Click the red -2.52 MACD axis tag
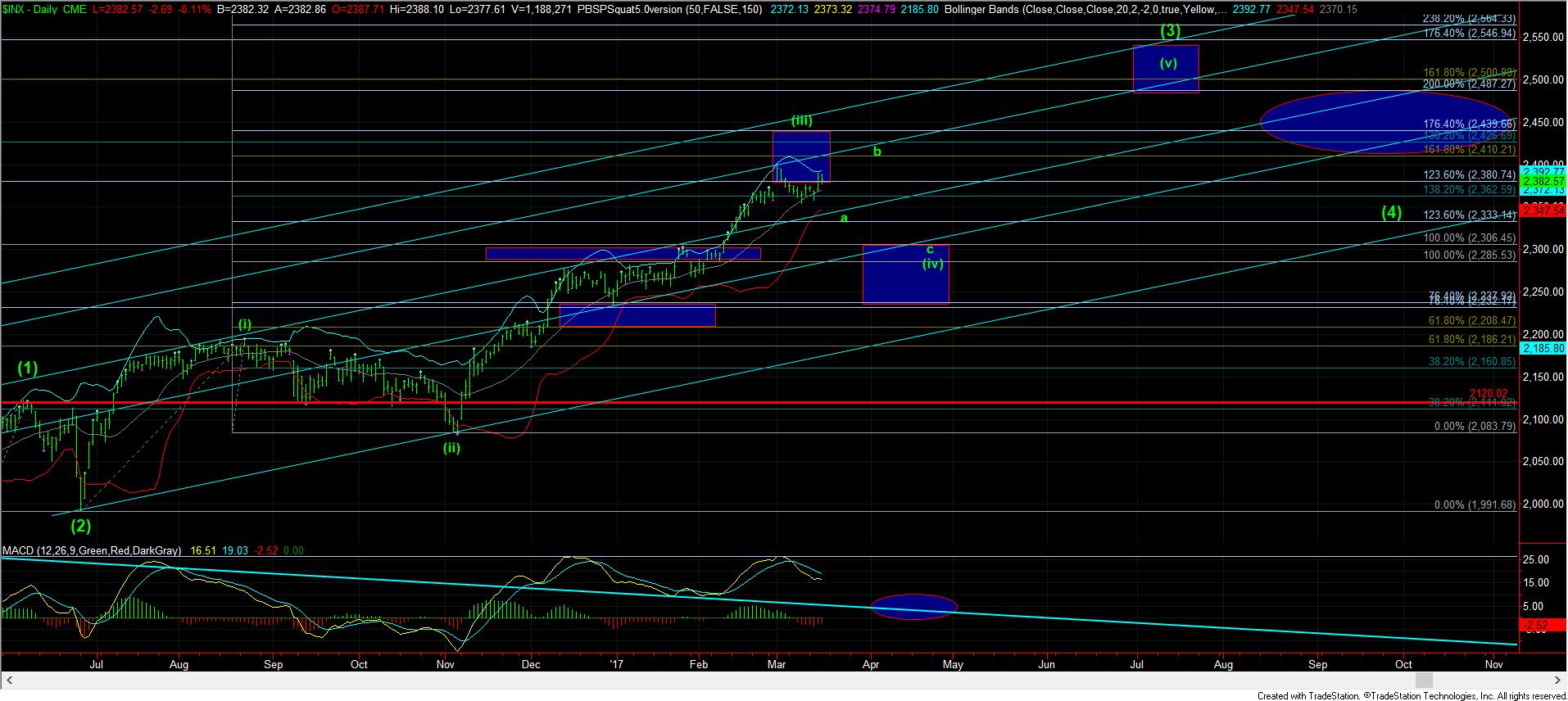 pos(1543,626)
